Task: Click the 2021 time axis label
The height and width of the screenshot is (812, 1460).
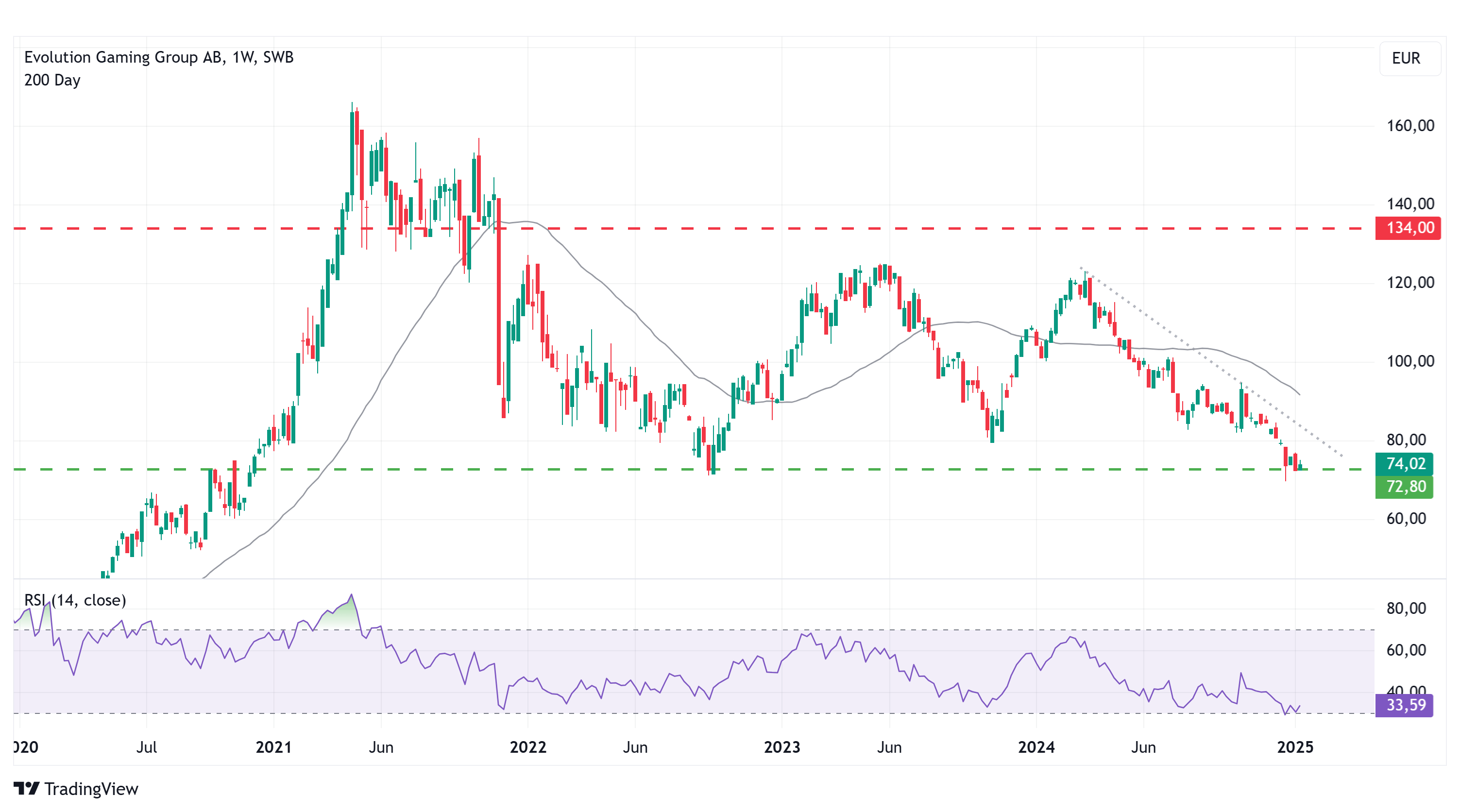Action: (273, 747)
